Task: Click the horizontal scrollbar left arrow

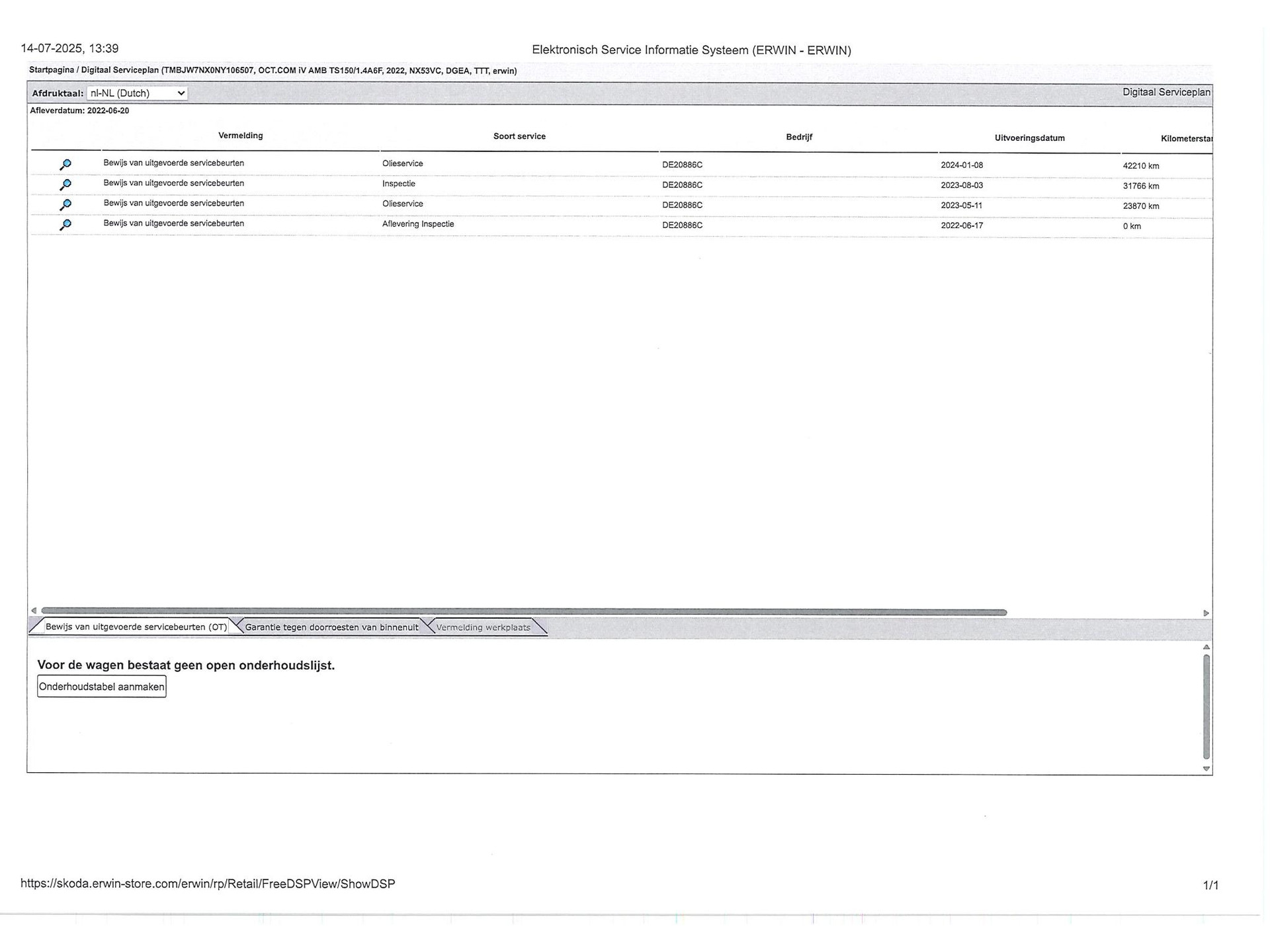Action: click(x=34, y=611)
